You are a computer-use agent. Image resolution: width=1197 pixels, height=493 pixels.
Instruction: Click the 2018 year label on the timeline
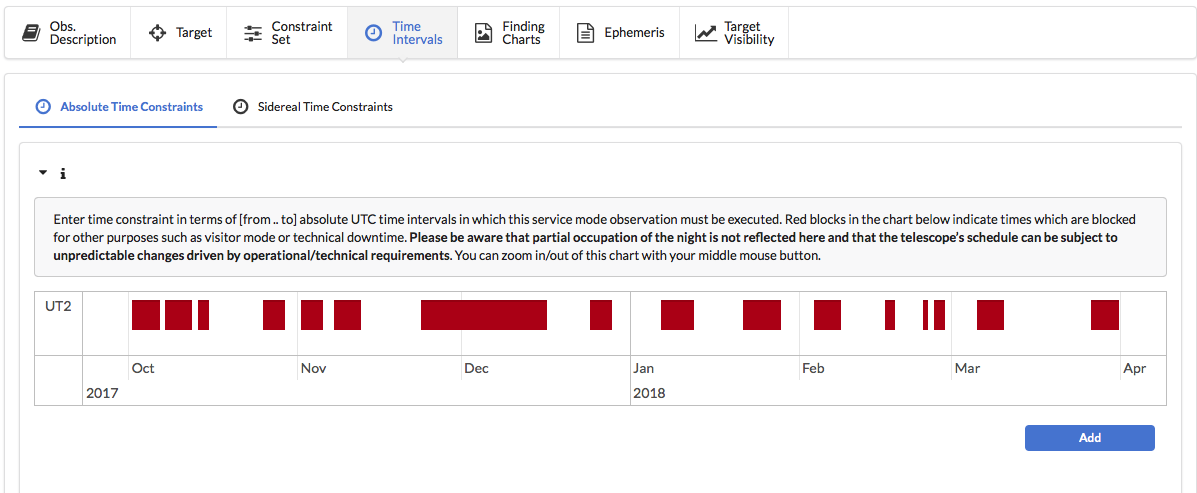tap(649, 394)
